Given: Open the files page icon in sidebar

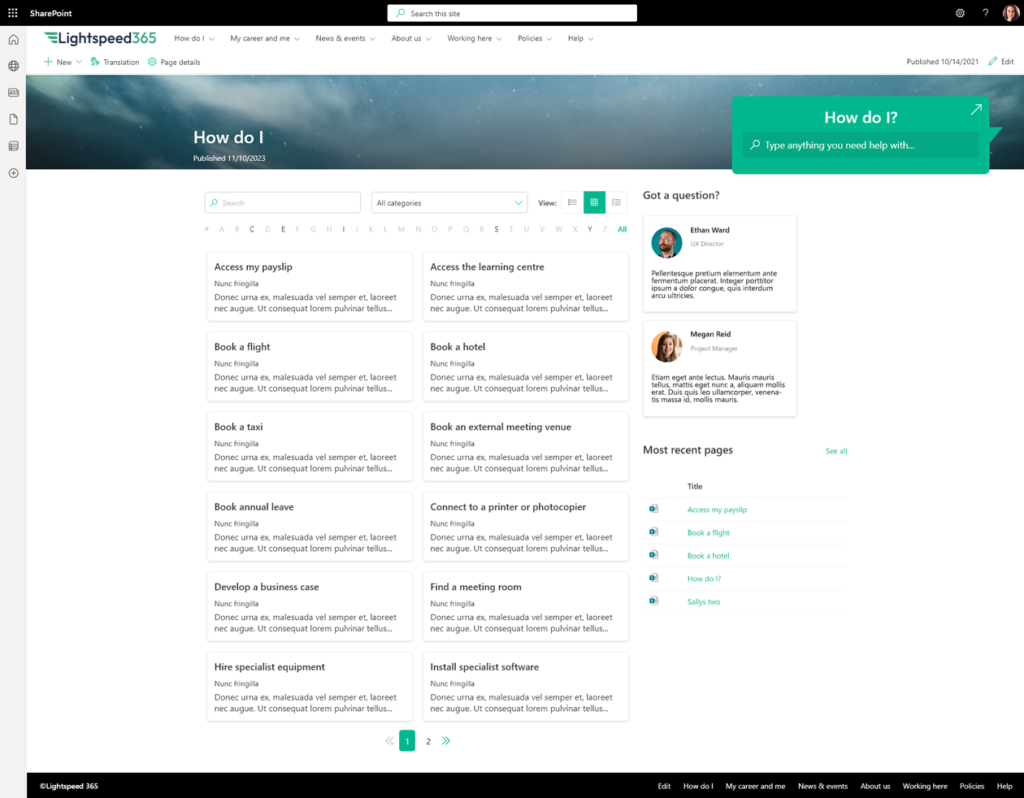Looking at the screenshot, I should (x=13, y=120).
